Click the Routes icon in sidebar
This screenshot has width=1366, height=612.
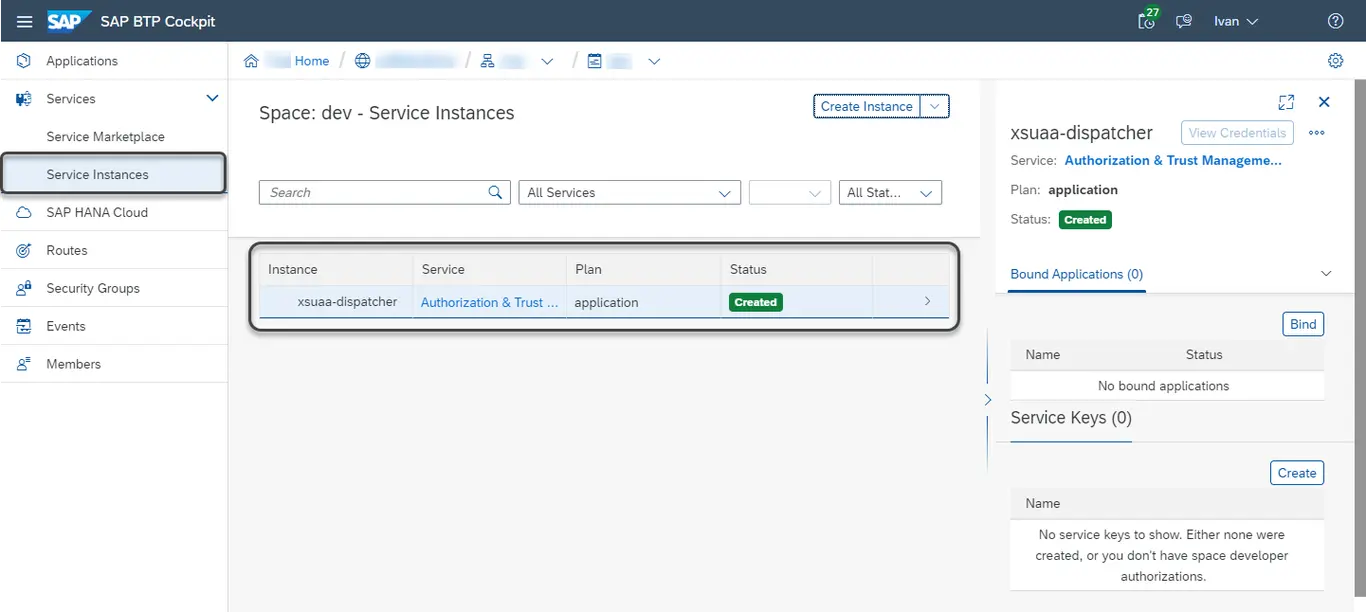tap(24, 251)
